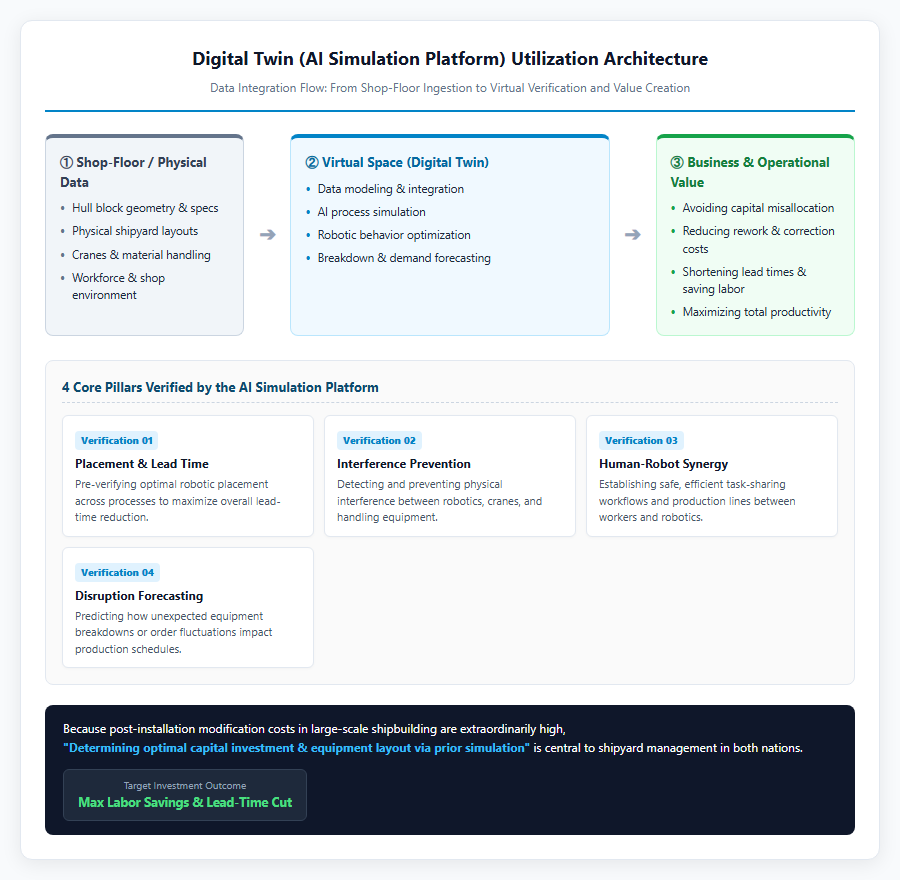Select the description starting "Predicting how unexpected equipment"
The image size is (900, 880).
coord(174,633)
